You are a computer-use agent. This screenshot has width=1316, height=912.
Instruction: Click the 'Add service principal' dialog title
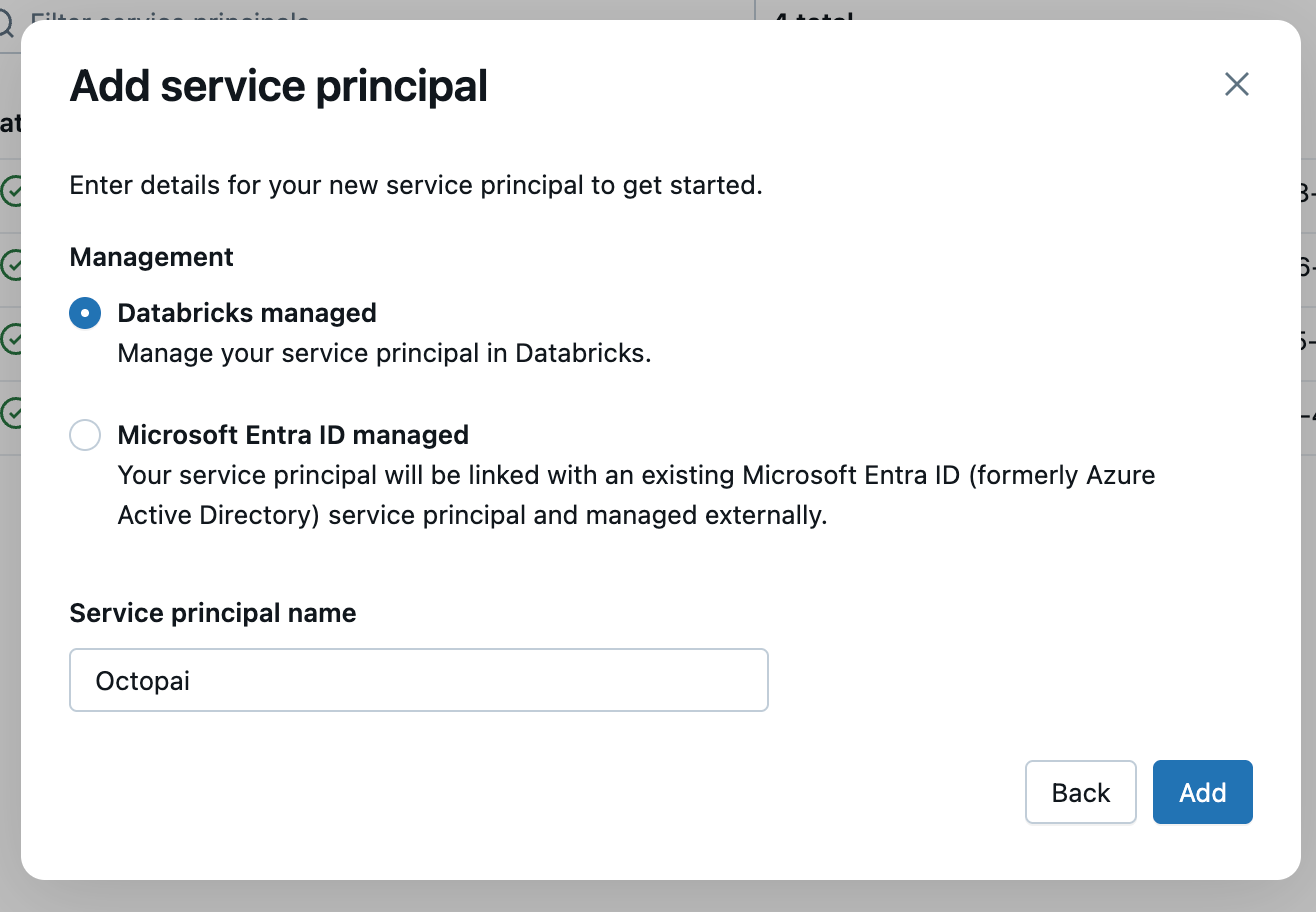click(x=278, y=86)
